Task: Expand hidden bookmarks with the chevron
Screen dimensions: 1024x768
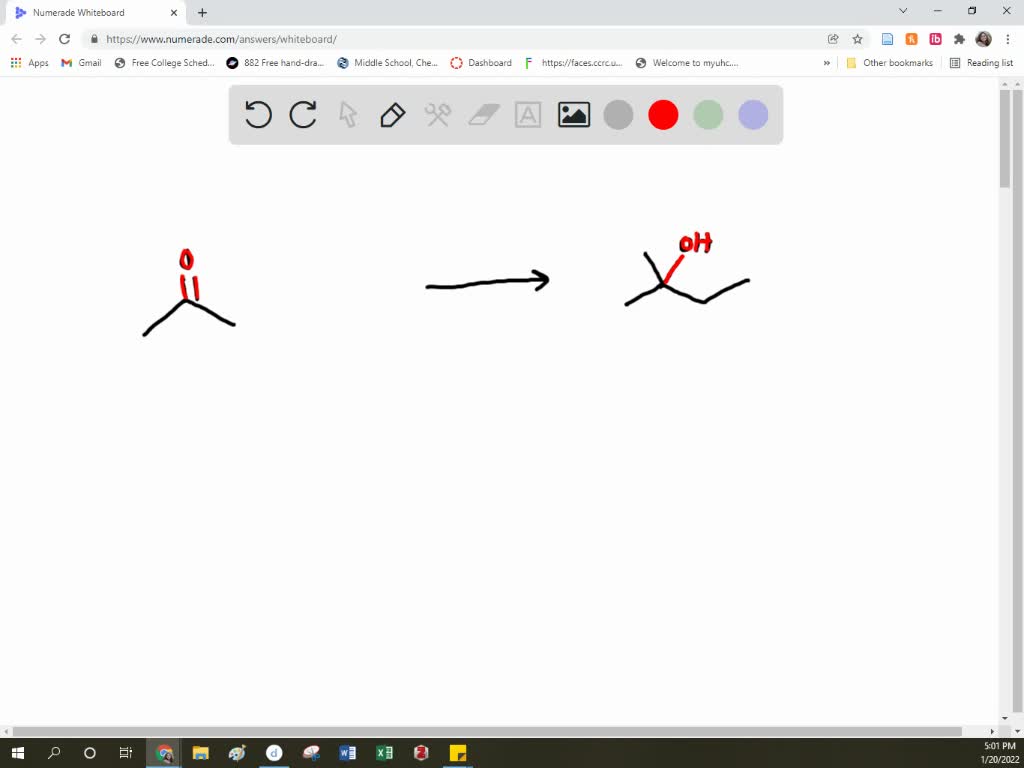Action: 826,62
